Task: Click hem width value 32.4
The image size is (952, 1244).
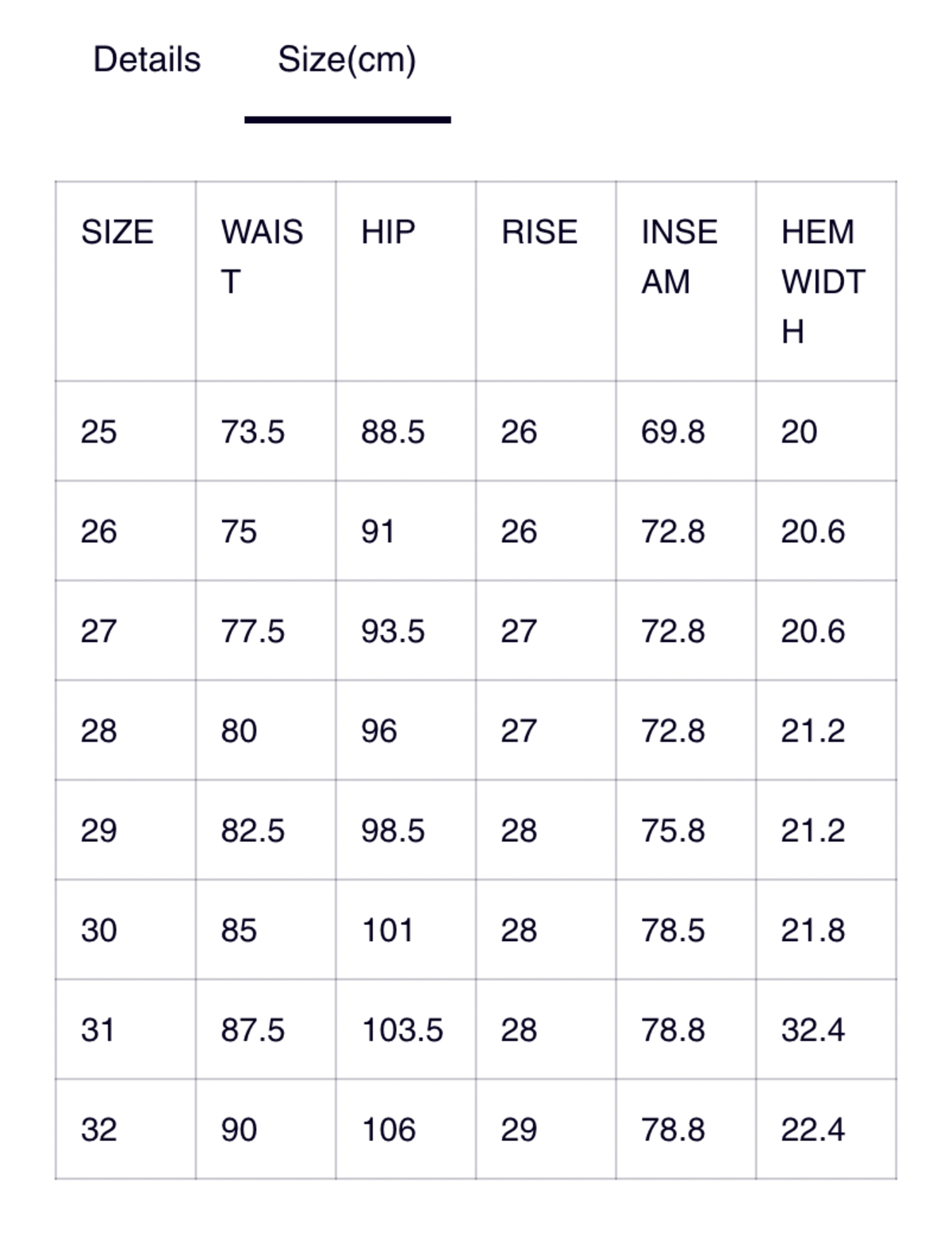Action: (812, 1031)
